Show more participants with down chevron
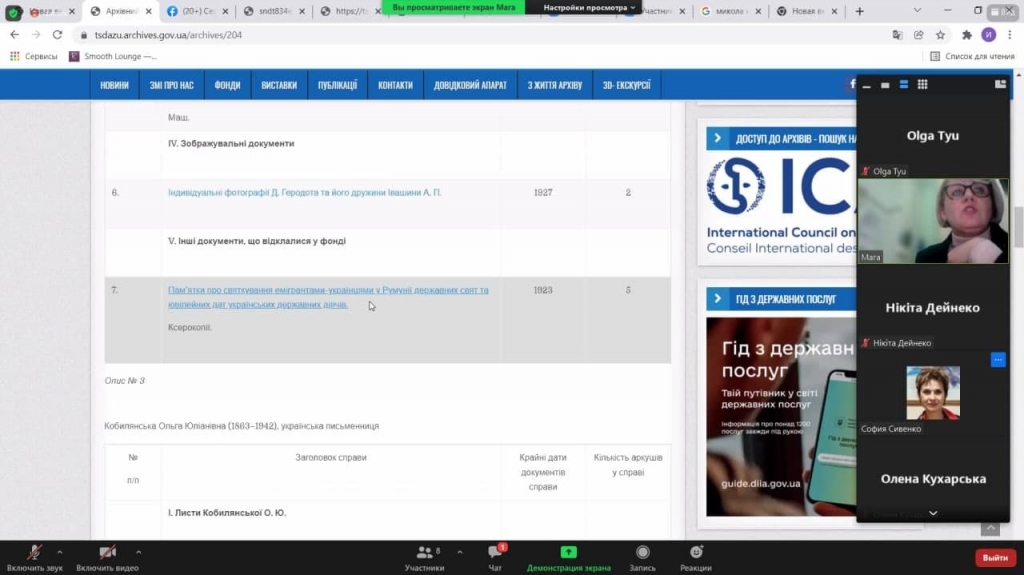1024x575 pixels. click(x=933, y=513)
